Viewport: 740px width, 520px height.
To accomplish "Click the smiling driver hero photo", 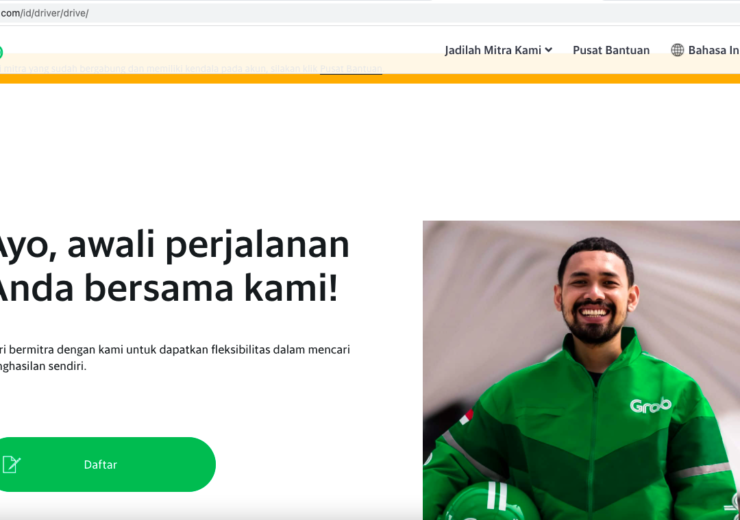I will (581, 370).
